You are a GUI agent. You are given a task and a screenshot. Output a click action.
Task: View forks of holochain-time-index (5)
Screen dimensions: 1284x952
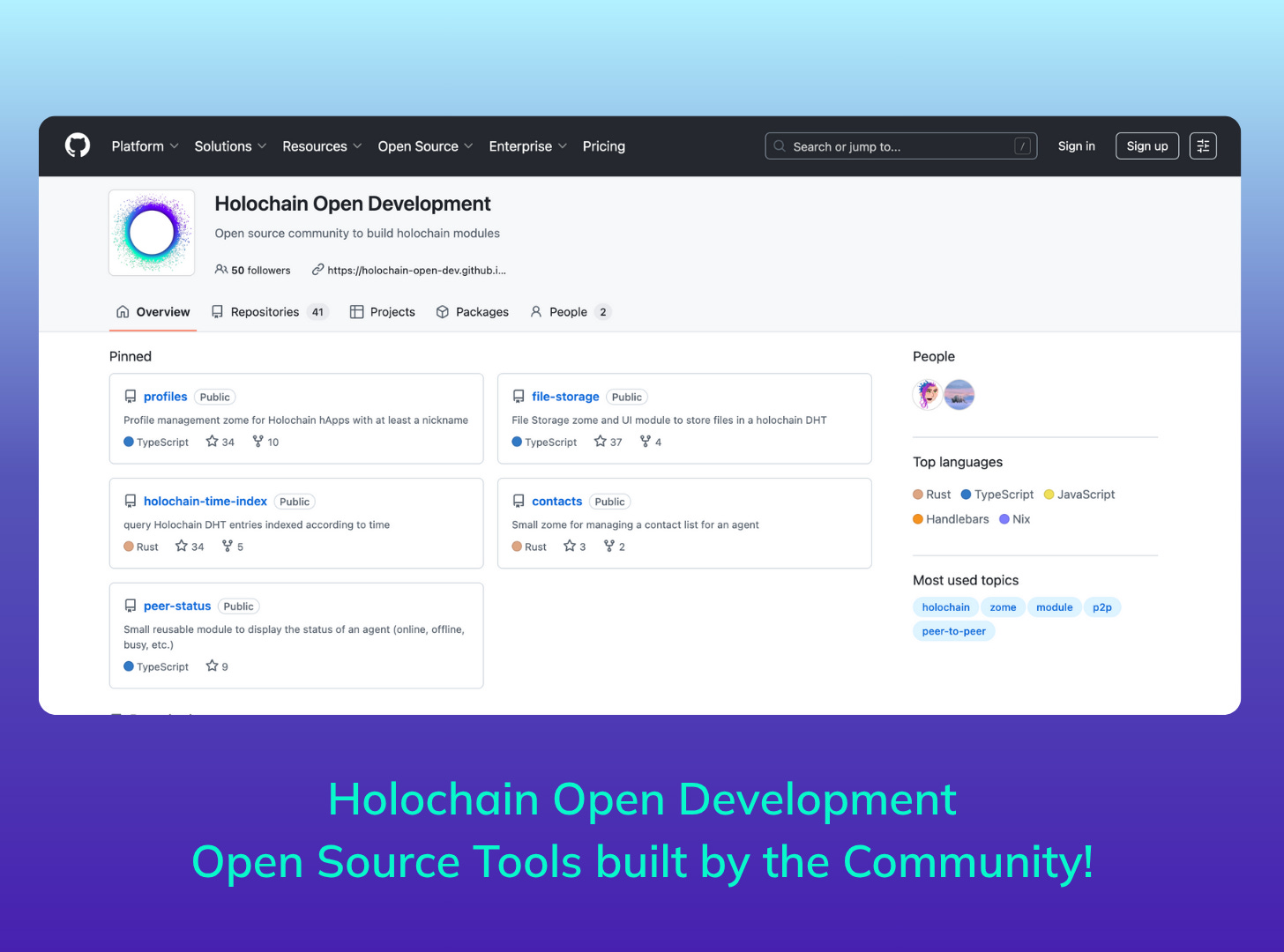(x=233, y=547)
